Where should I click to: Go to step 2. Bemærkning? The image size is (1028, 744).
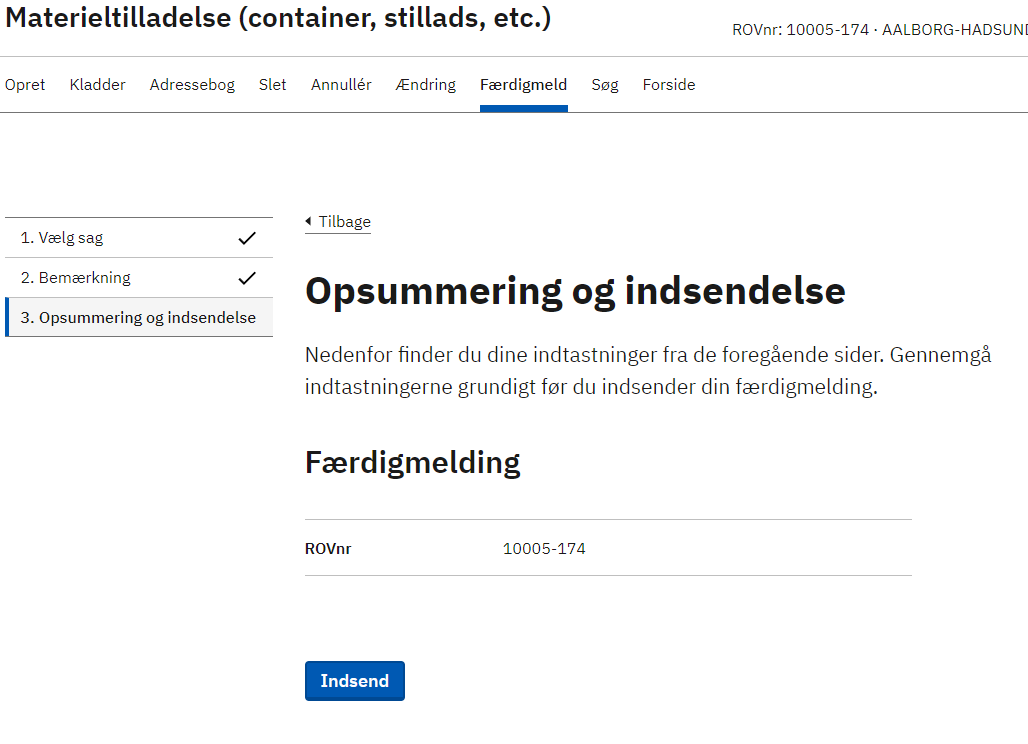pos(76,278)
